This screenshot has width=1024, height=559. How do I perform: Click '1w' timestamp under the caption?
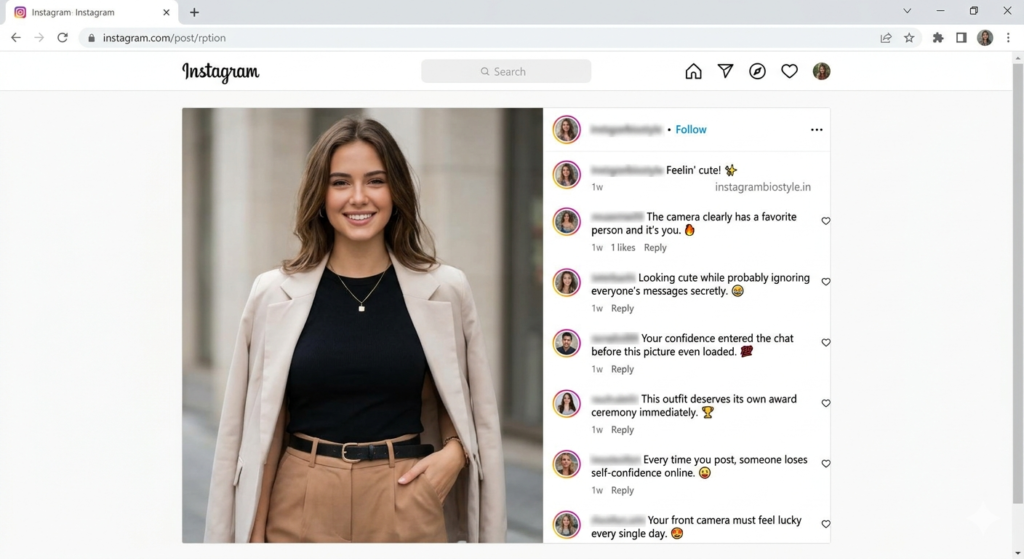[x=597, y=187]
